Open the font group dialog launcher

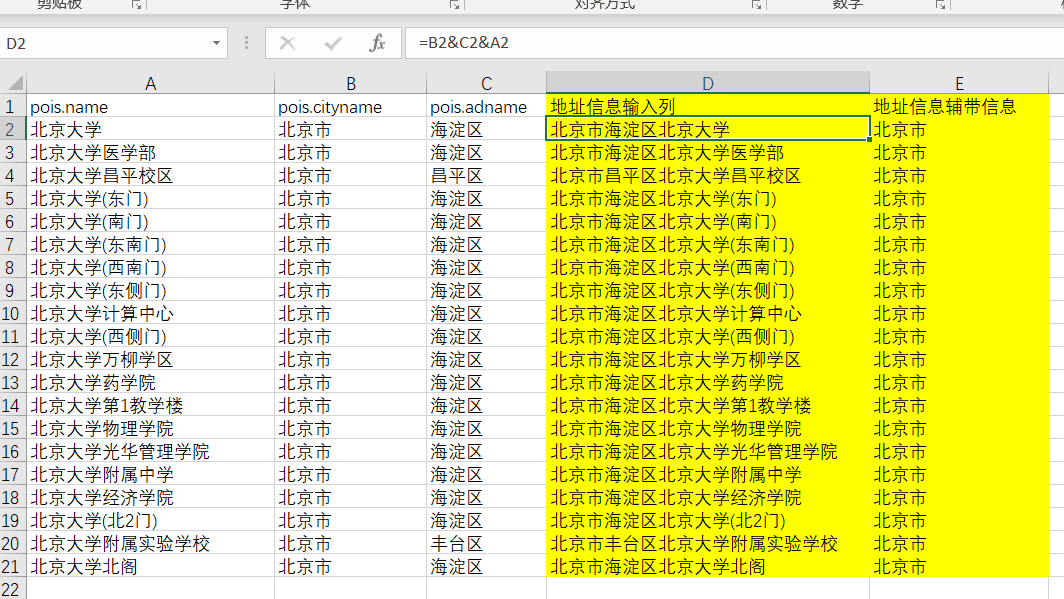[455, 5]
